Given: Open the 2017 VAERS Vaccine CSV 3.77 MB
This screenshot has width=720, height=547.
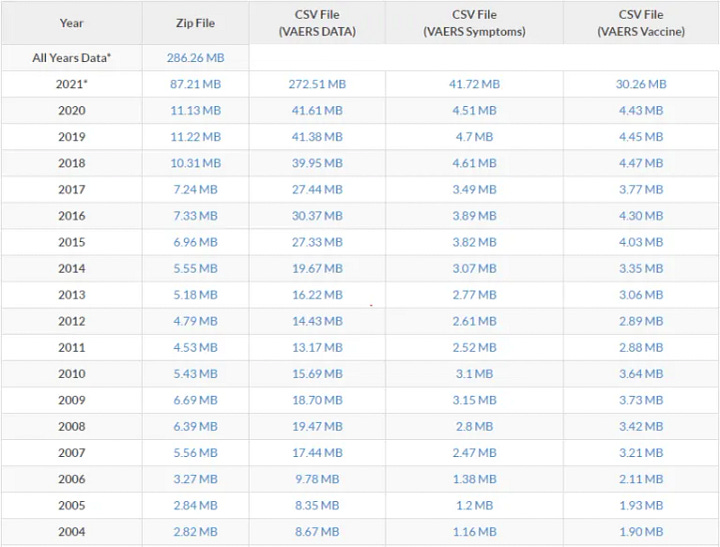Looking at the screenshot, I should pos(641,189).
